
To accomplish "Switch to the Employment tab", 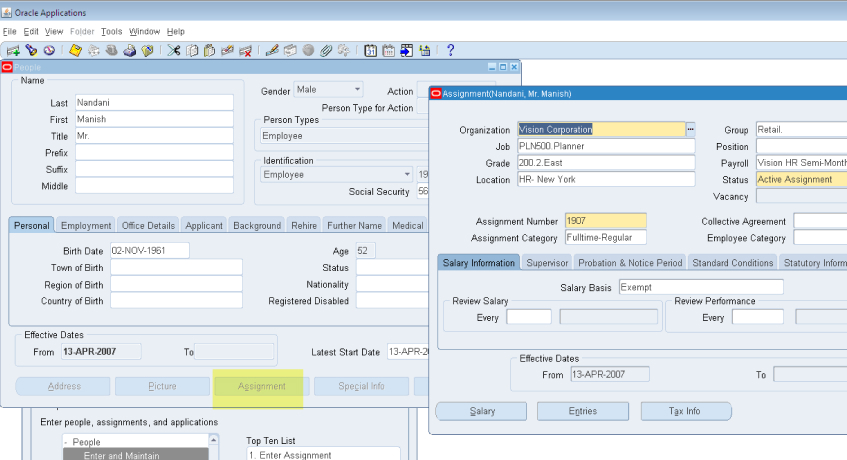I will coord(85,226).
